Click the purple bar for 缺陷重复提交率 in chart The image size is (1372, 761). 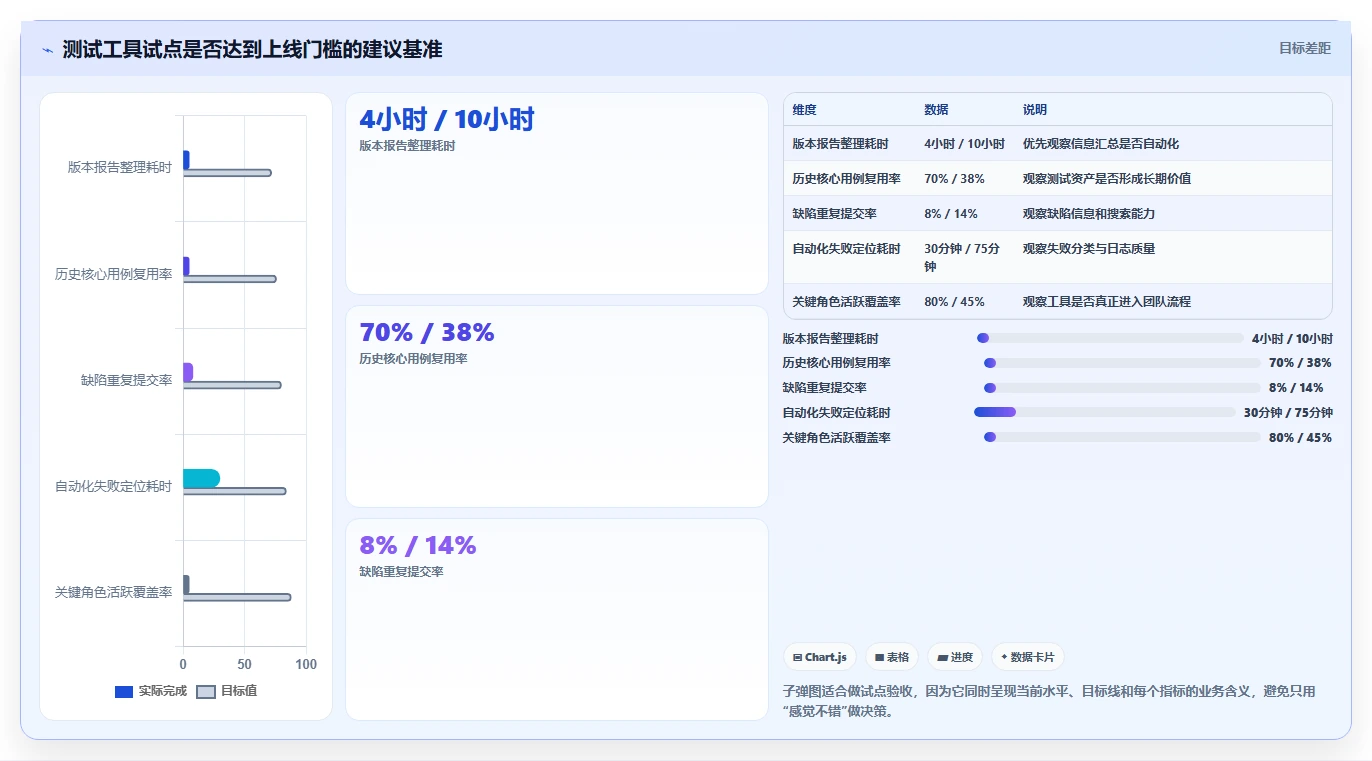coord(188,372)
